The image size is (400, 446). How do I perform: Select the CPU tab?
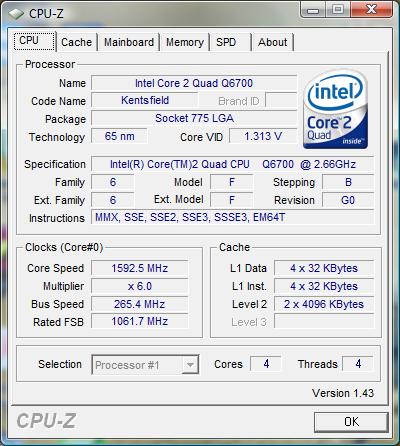click(34, 41)
